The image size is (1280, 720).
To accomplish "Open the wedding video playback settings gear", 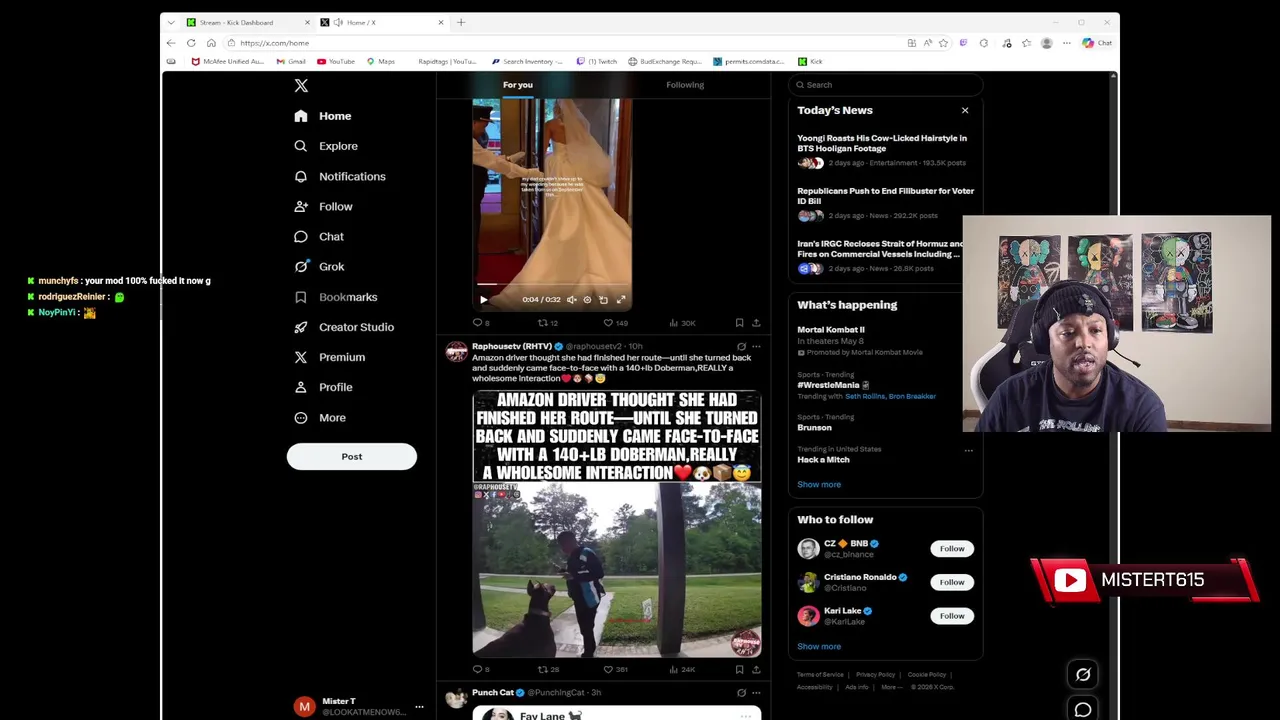I will (x=587, y=299).
